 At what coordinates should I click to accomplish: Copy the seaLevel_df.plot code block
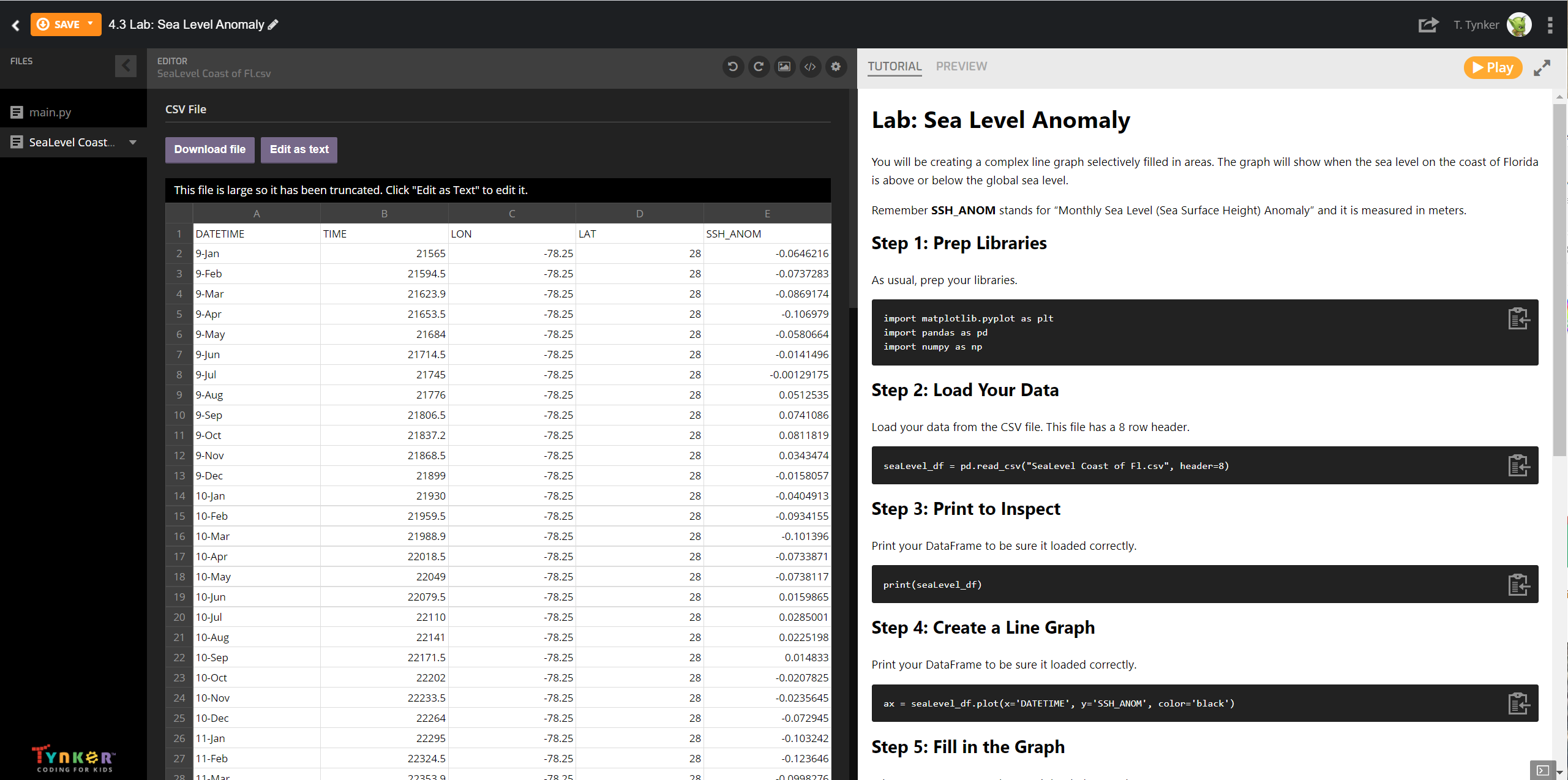tap(1518, 703)
